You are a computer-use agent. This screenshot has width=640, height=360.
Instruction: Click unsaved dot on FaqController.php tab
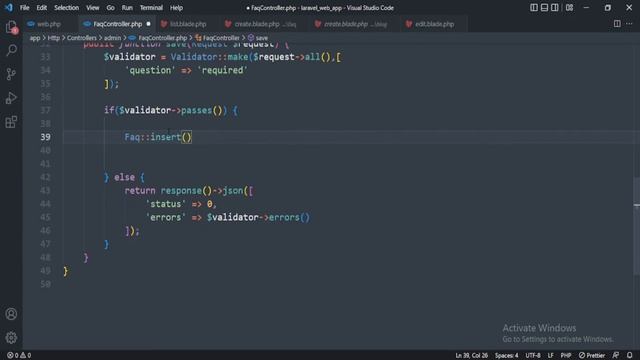149,24
